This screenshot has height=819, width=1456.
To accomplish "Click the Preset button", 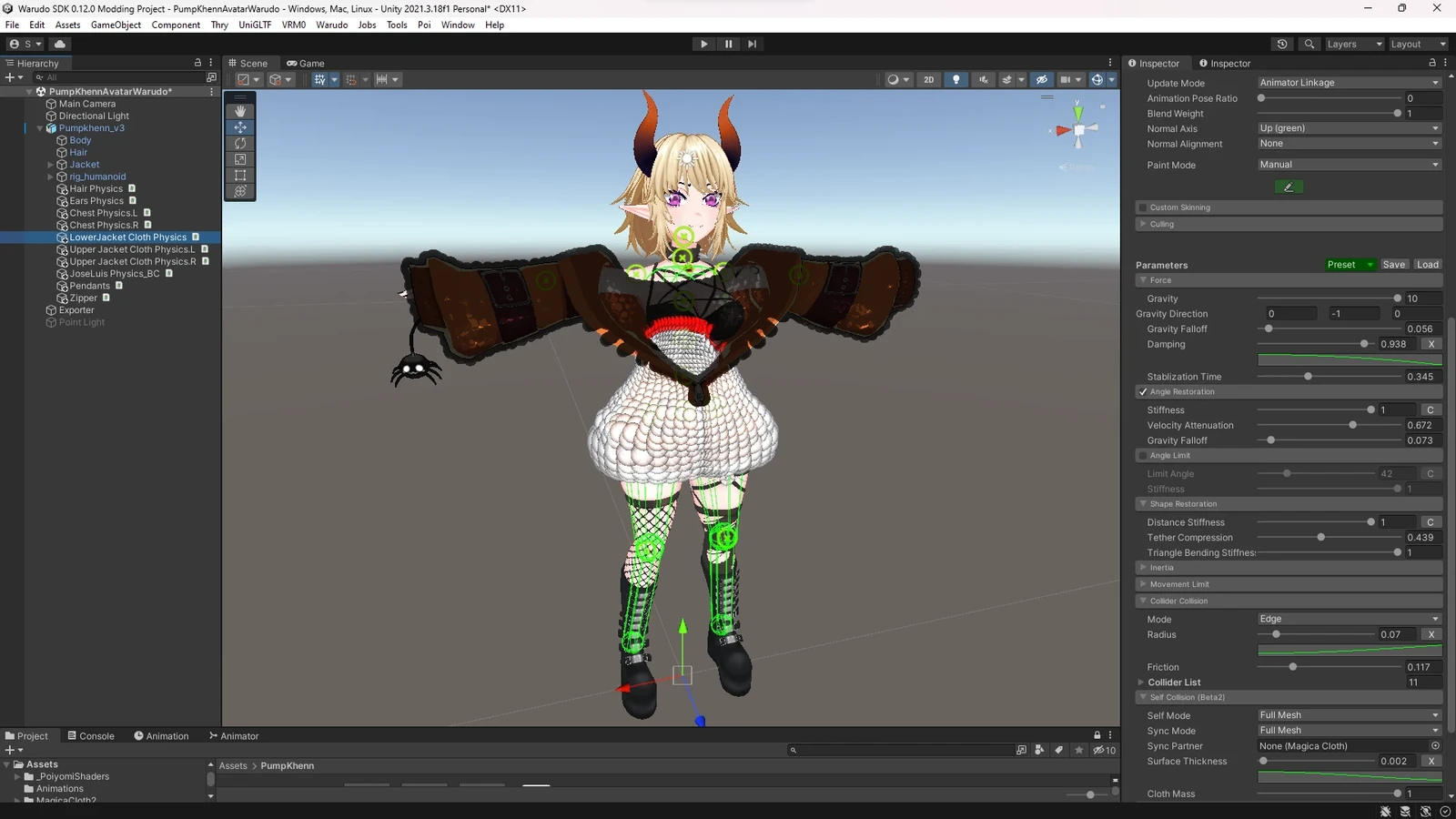I will click(1350, 265).
